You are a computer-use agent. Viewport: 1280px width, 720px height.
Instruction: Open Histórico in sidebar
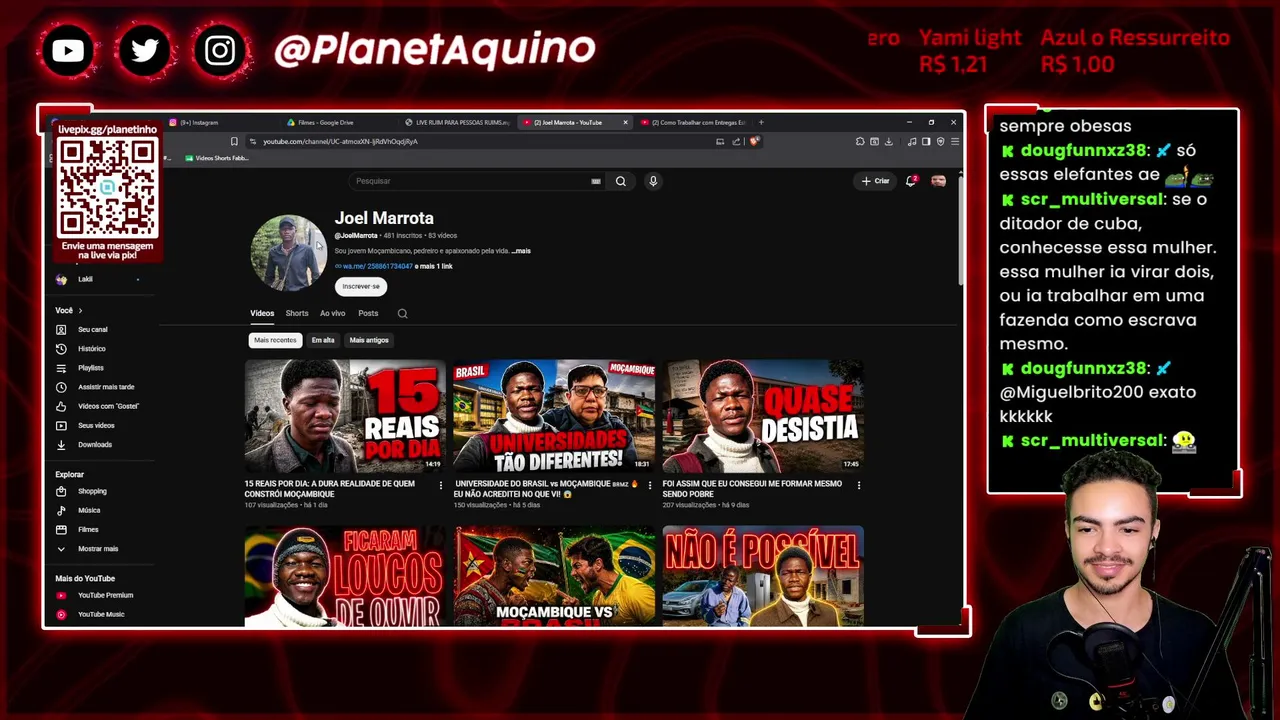[x=92, y=349]
